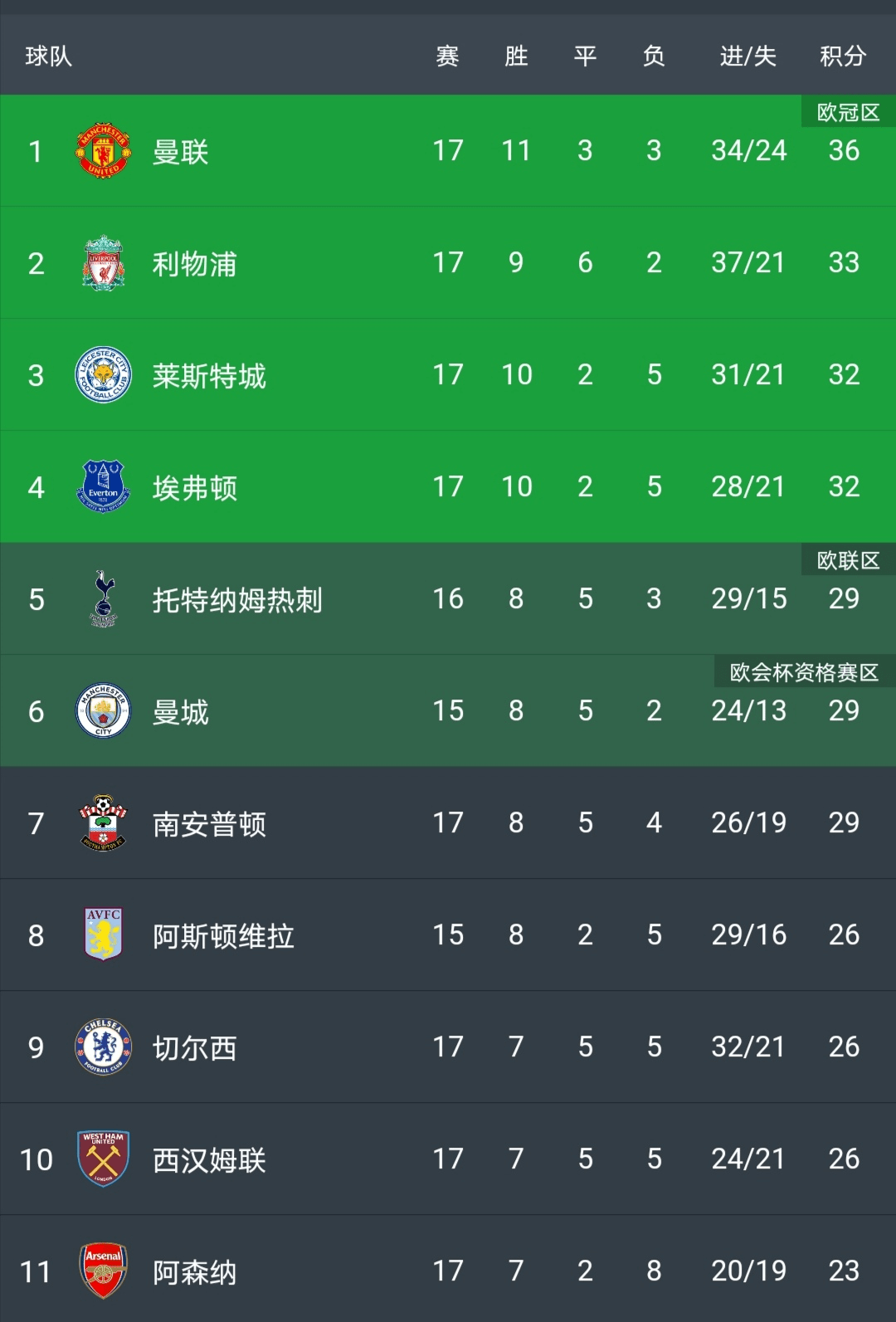Tap the Manchester City crest
Viewport: 896px width, 1322px height.
coord(103,711)
